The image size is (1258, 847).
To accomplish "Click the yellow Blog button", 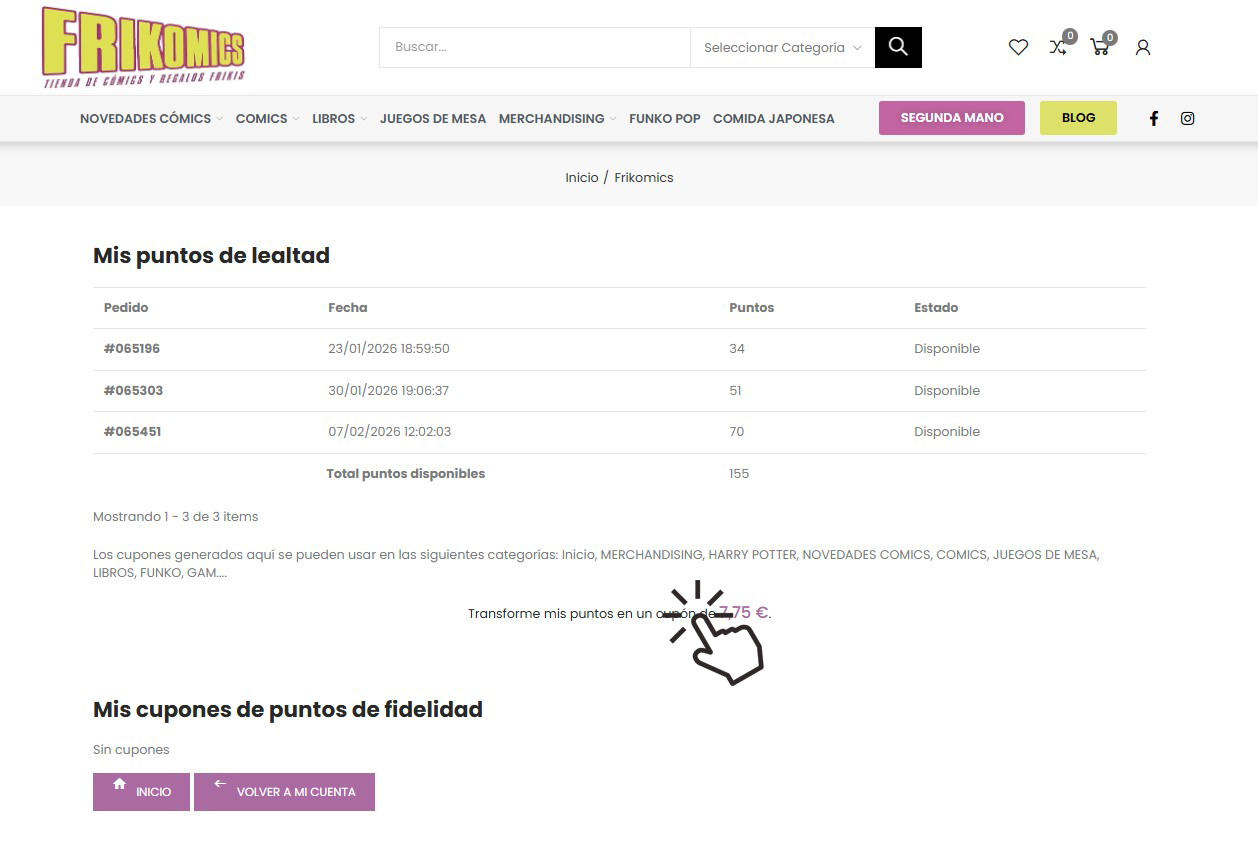I will (x=1078, y=118).
